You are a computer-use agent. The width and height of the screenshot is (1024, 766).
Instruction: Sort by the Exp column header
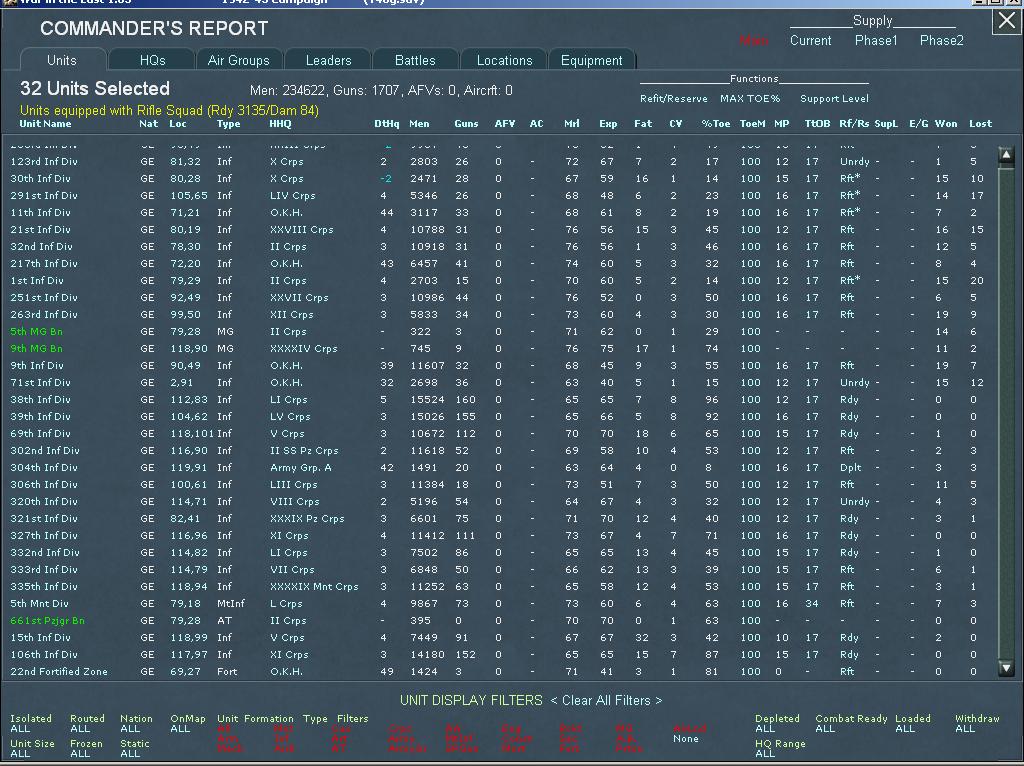click(x=608, y=123)
